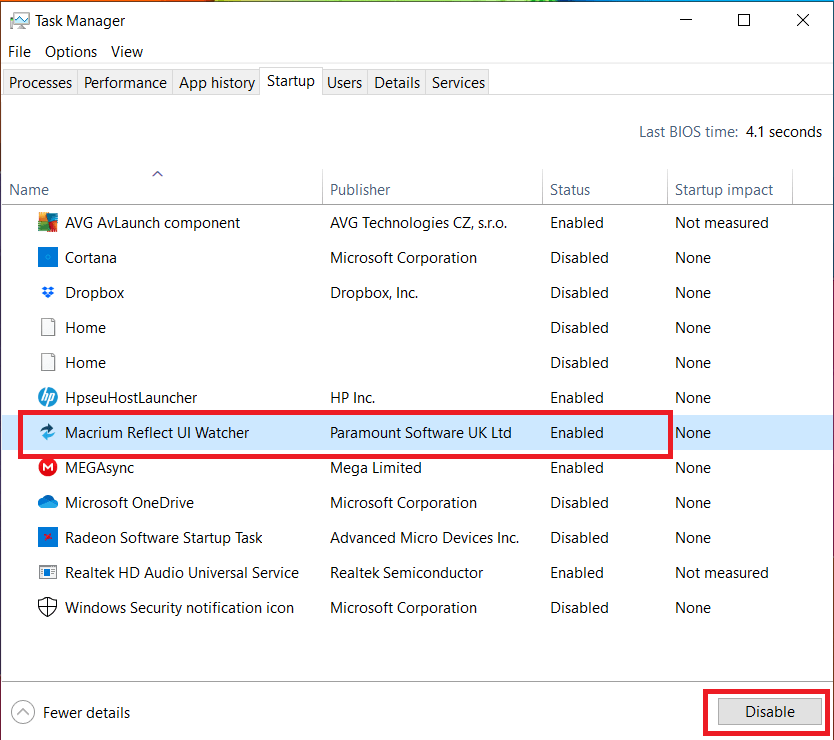Select the Radeon Software Startup Task name
Viewport: 834px width, 740px height.
[164, 538]
